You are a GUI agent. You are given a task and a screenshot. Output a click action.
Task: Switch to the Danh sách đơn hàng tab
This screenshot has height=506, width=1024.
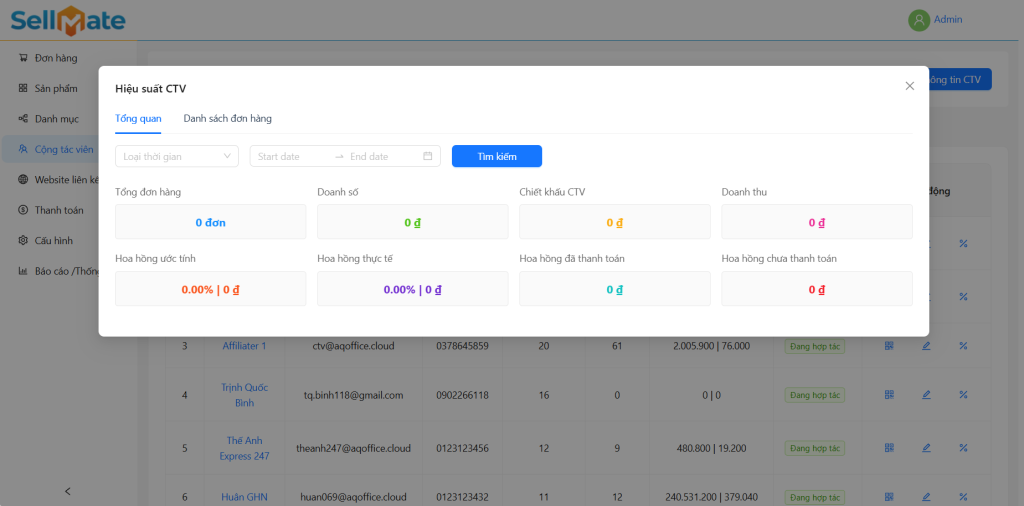227,118
